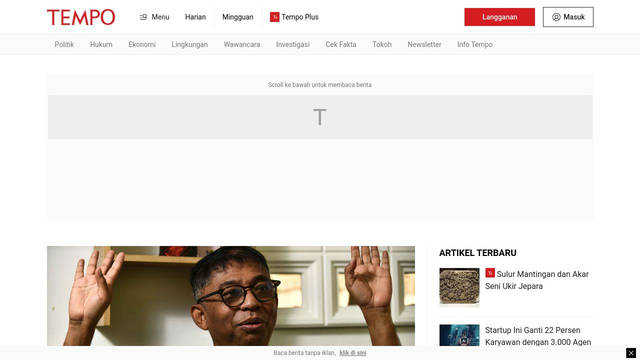Viewport: 640px width, 360px height.
Task: Close the bottom ad-free banner
Action: click(x=631, y=353)
